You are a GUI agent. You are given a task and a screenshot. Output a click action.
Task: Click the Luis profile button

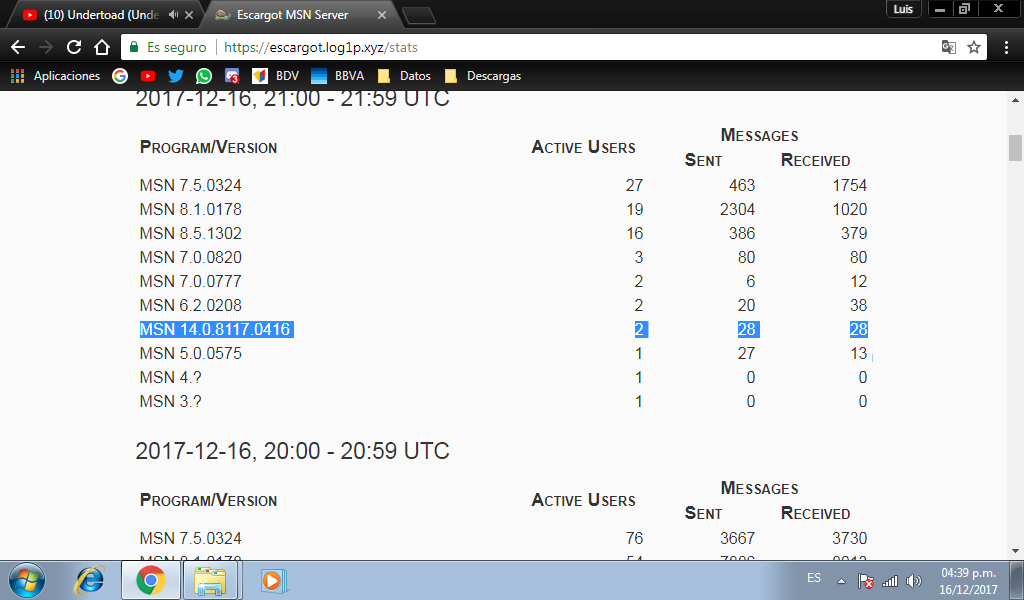point(902,9)
